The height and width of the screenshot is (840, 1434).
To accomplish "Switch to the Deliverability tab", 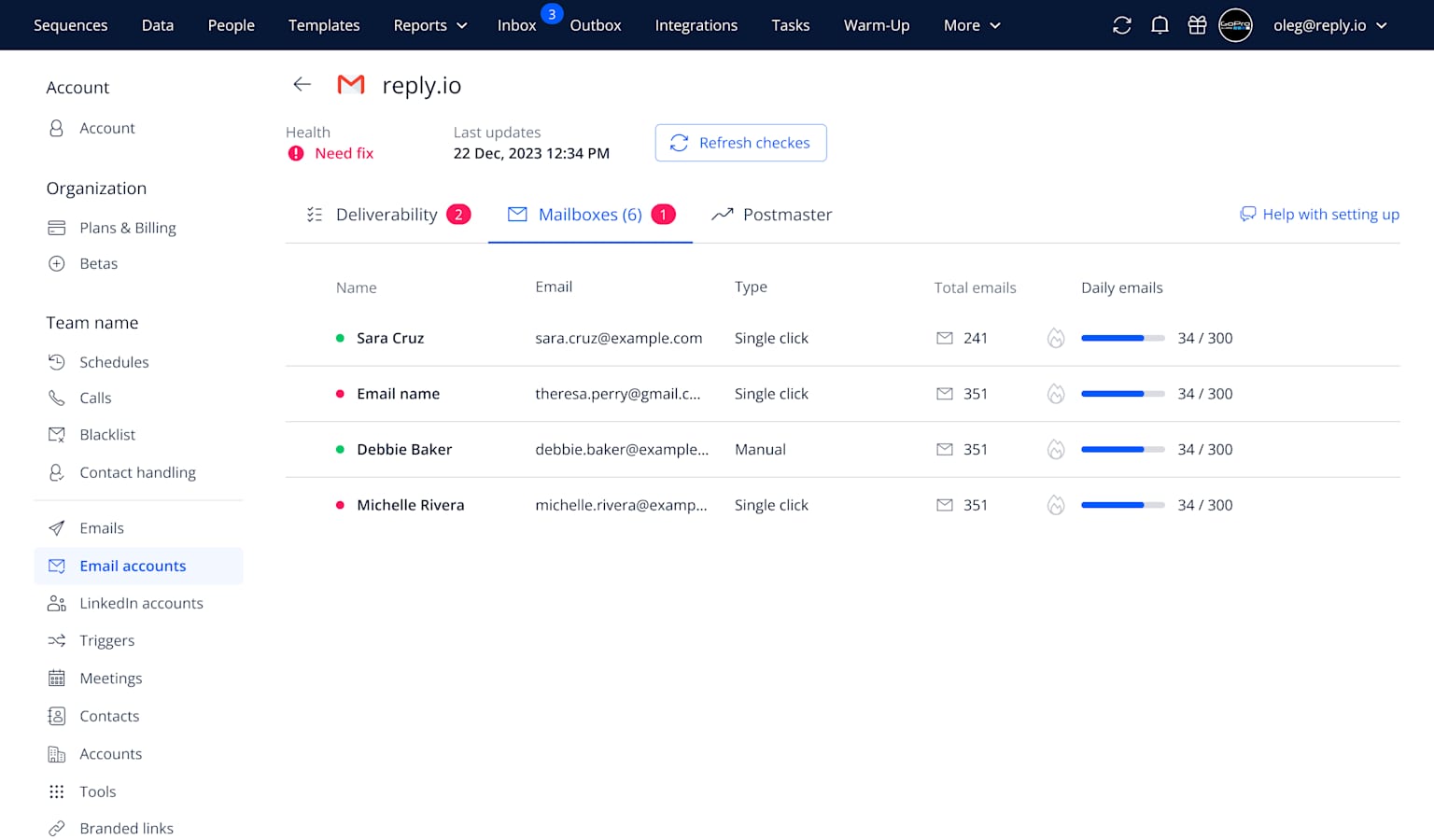I will (x=388, y=215).
